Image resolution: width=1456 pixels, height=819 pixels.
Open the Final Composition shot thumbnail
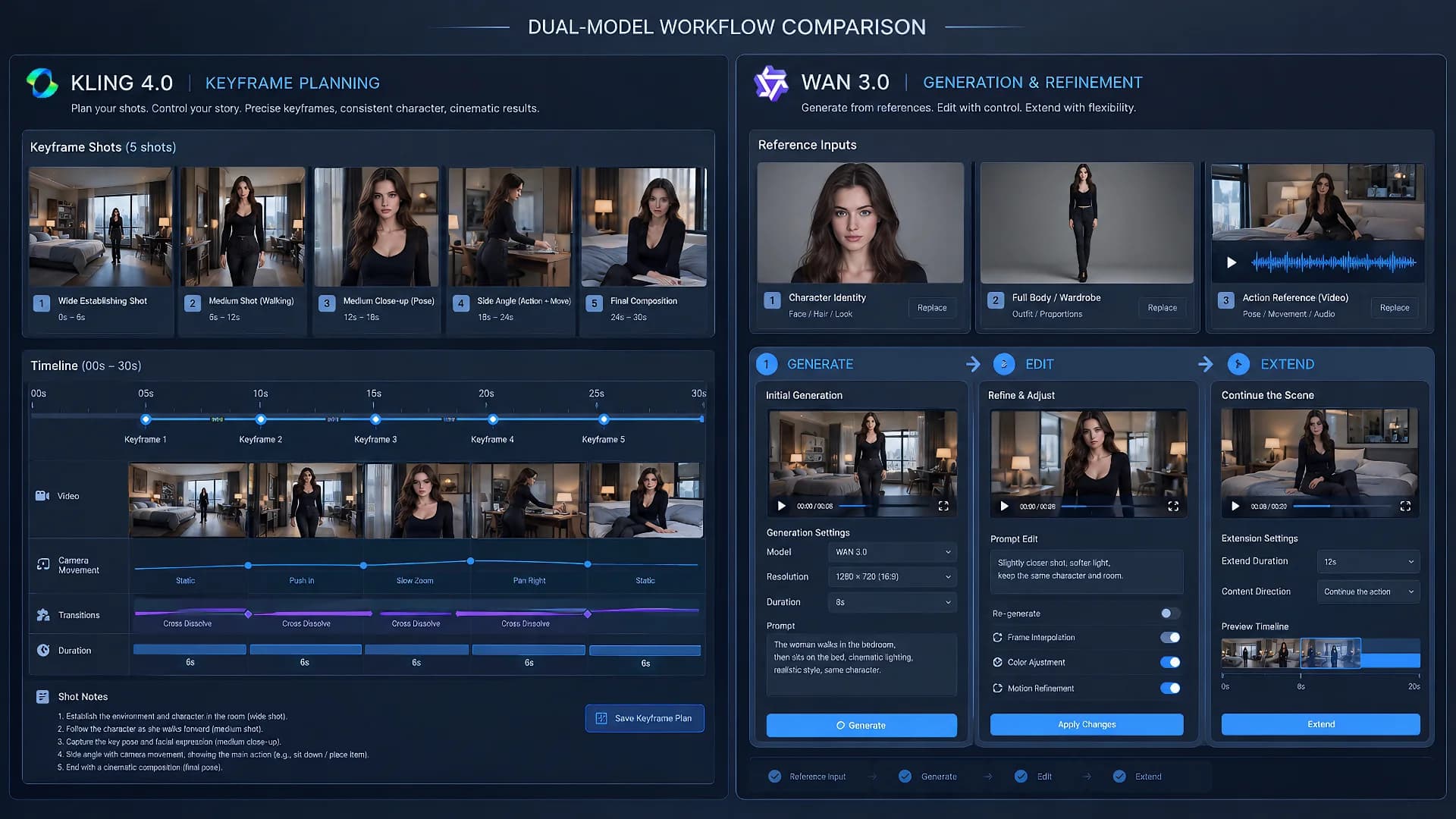[644, 227]
